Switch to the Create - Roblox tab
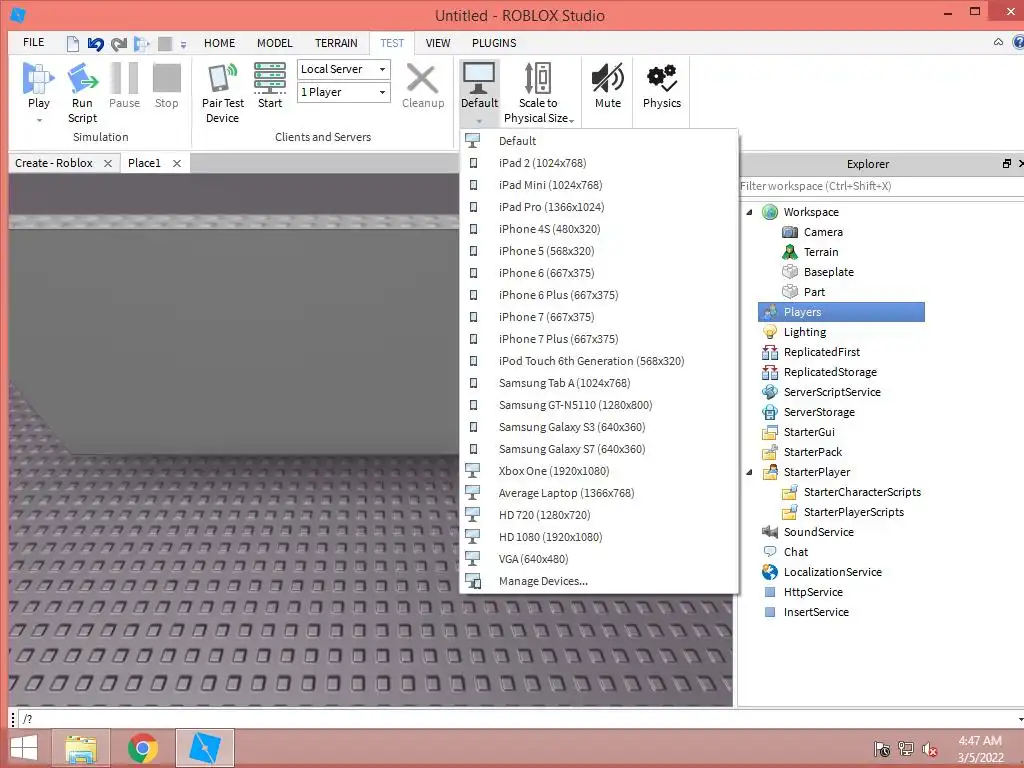This screenshot has width=1024, height=768. pos(54,163)
